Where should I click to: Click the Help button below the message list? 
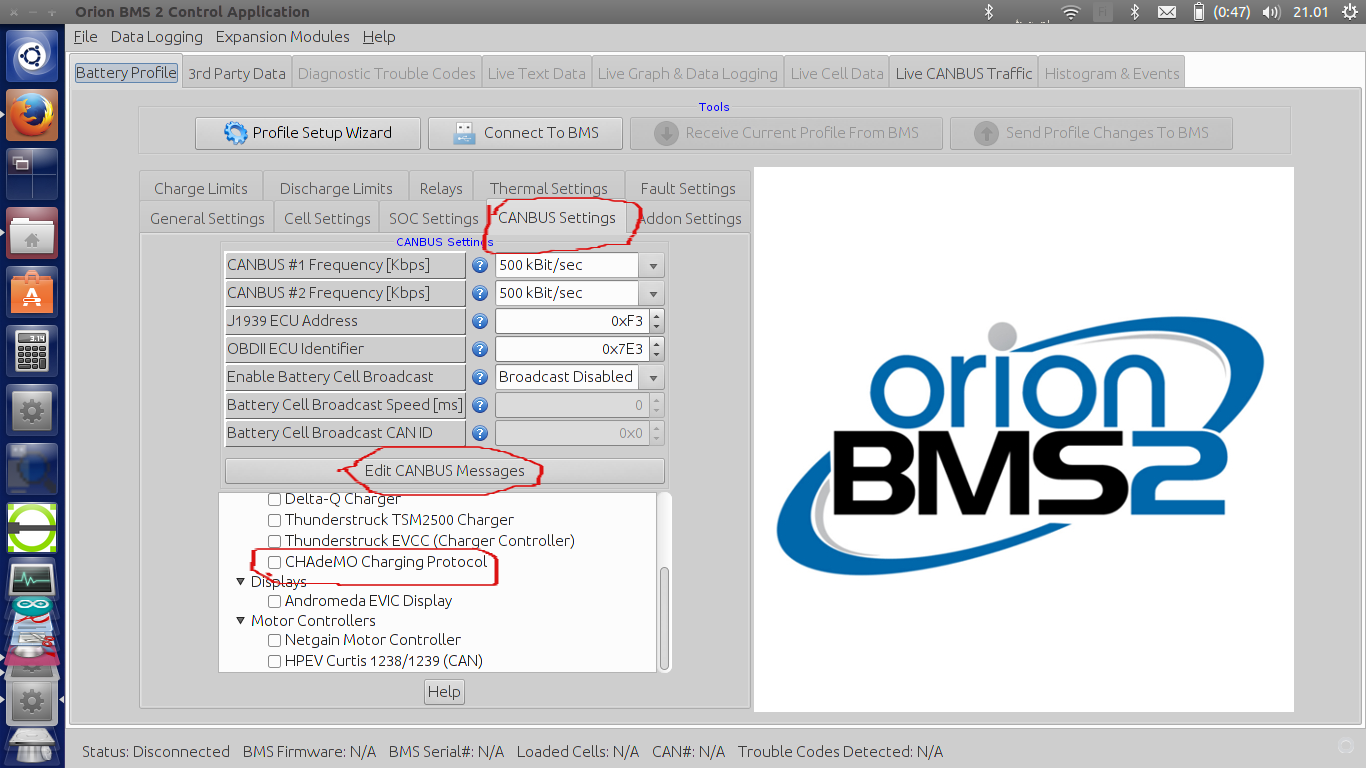pos(444,692)
